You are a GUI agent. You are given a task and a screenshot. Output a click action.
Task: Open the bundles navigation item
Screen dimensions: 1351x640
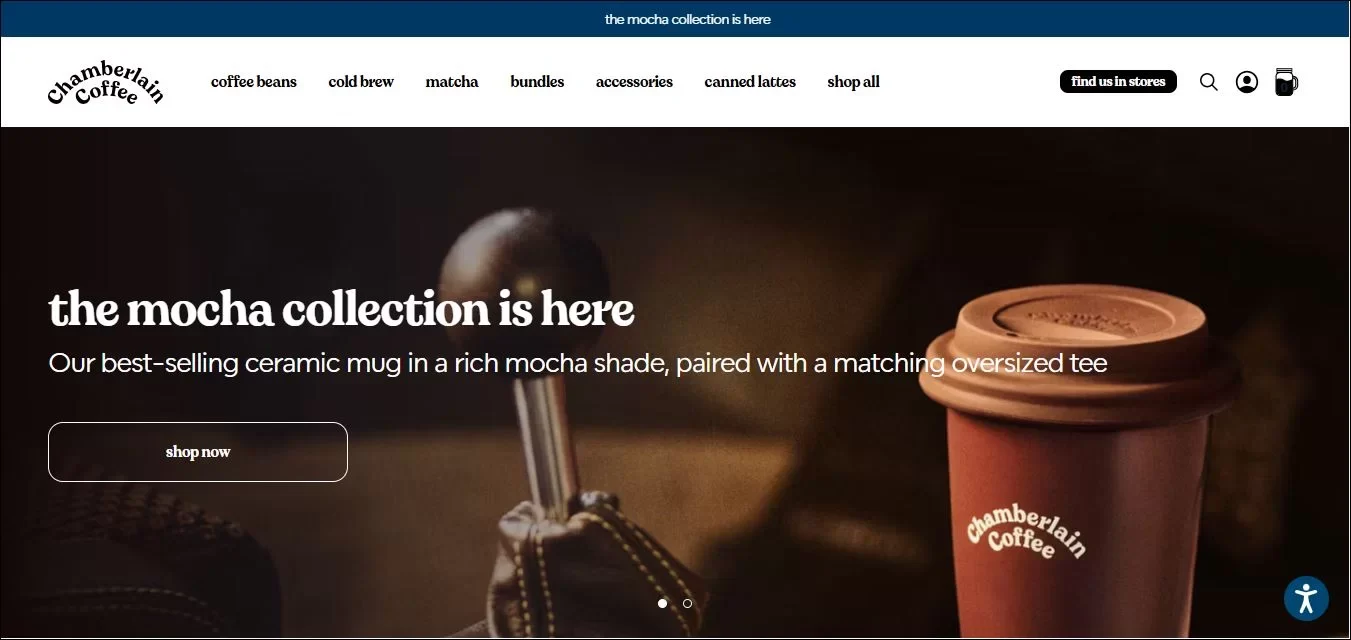[x=537, y=82]
